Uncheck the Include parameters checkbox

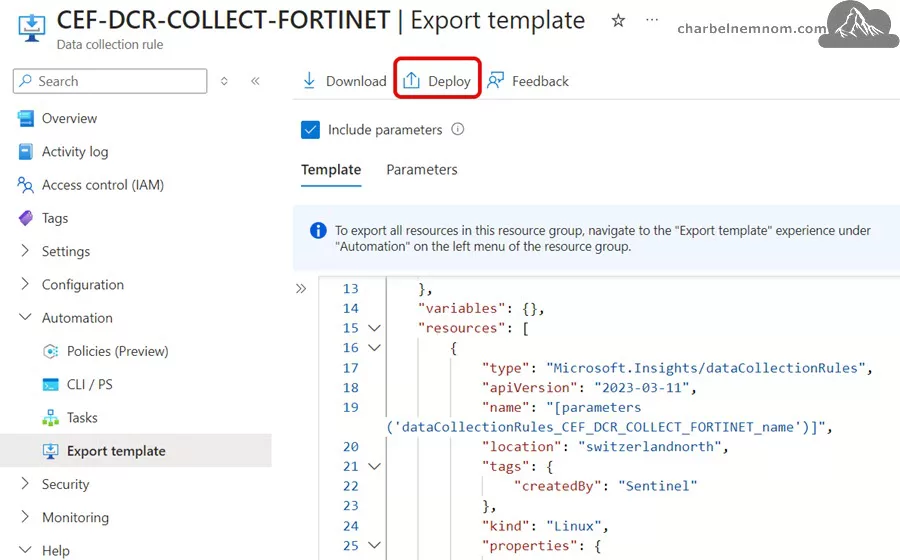pos(311,130)
